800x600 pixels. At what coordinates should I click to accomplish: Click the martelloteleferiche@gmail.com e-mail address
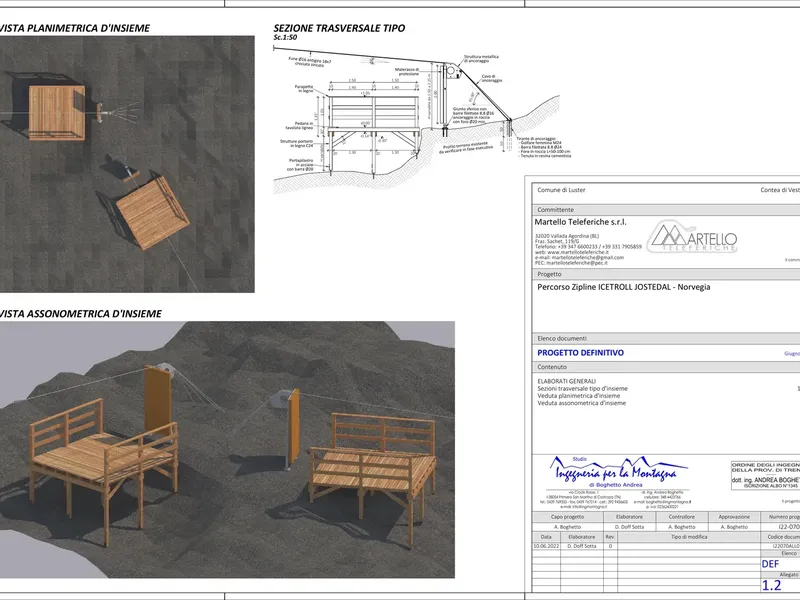[x=588, y=258]
